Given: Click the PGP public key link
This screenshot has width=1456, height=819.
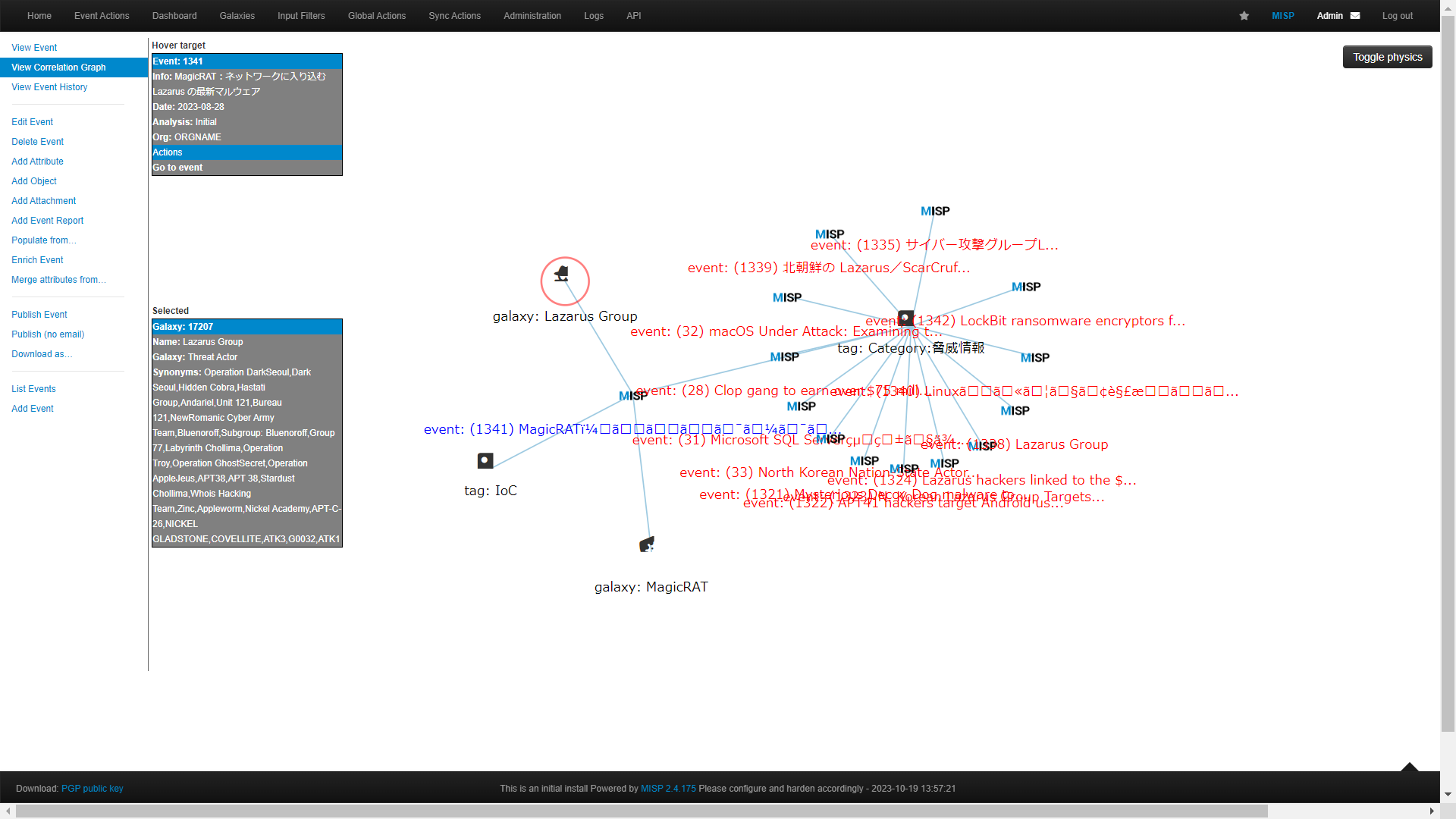Looking at the screenshot, I should (92, 789).
